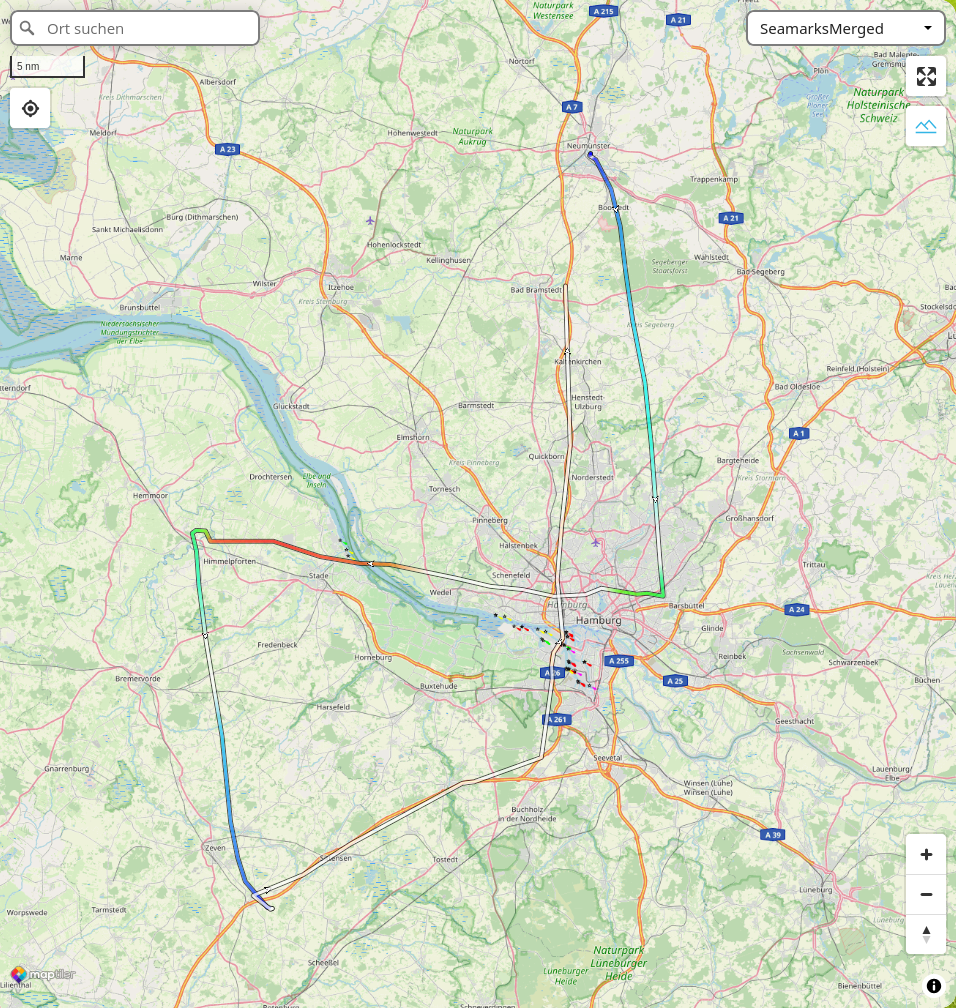The height and width of the screenshot is (1008, 956).
Task: Select the Hamburg city label
Action: click(599, 620)
